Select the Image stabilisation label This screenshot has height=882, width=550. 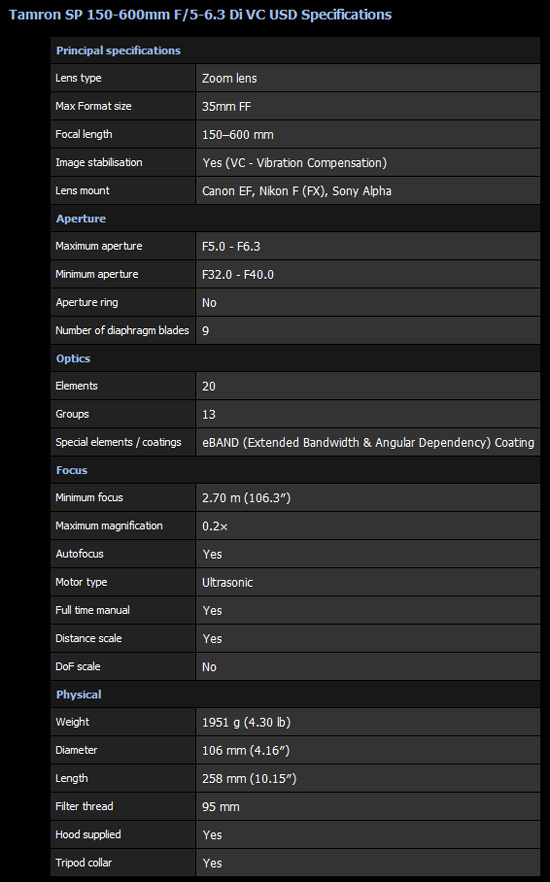99,163
